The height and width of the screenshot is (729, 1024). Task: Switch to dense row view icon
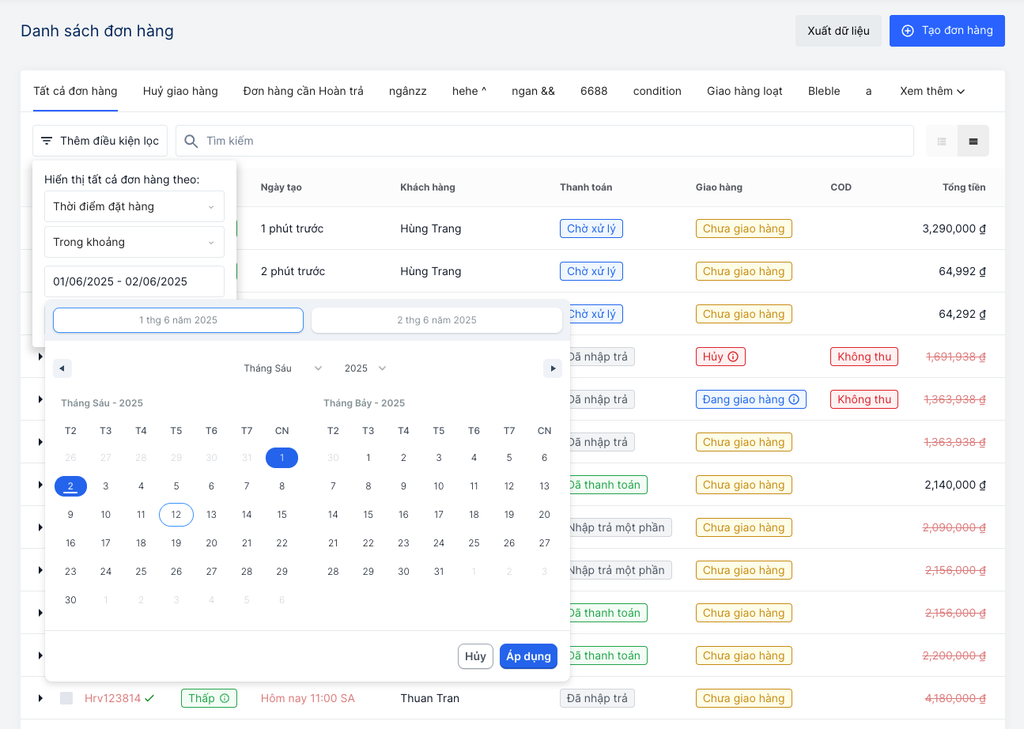(973, 141)
